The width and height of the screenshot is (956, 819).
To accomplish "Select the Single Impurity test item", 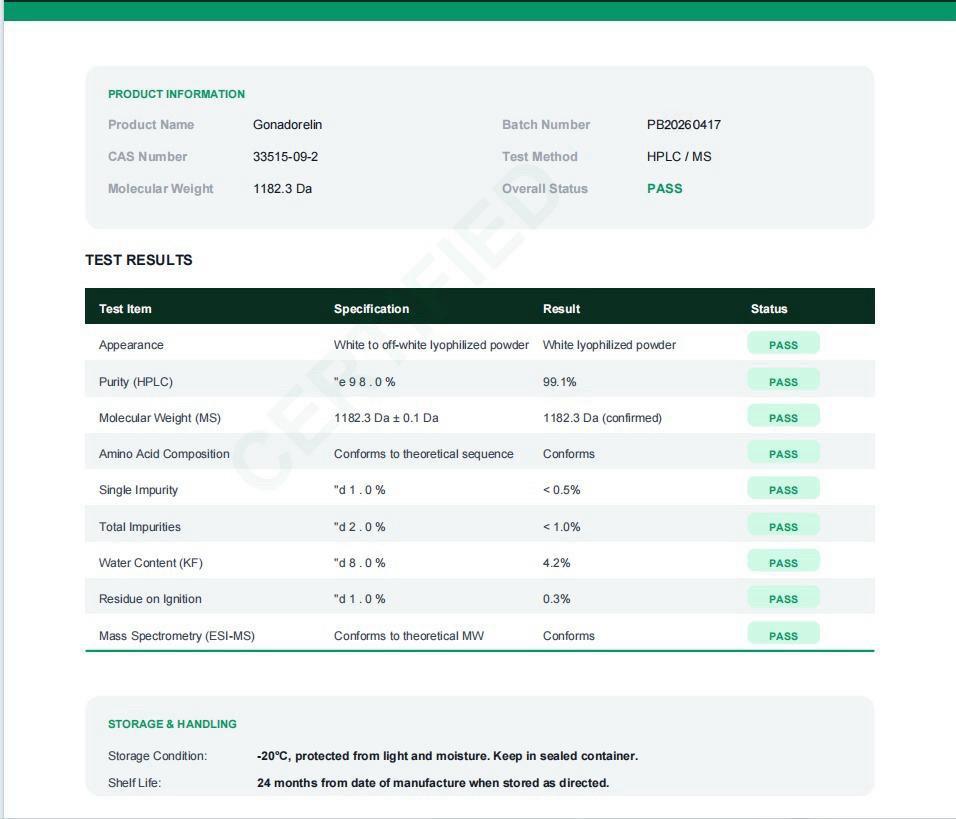I will coord(138,490).
